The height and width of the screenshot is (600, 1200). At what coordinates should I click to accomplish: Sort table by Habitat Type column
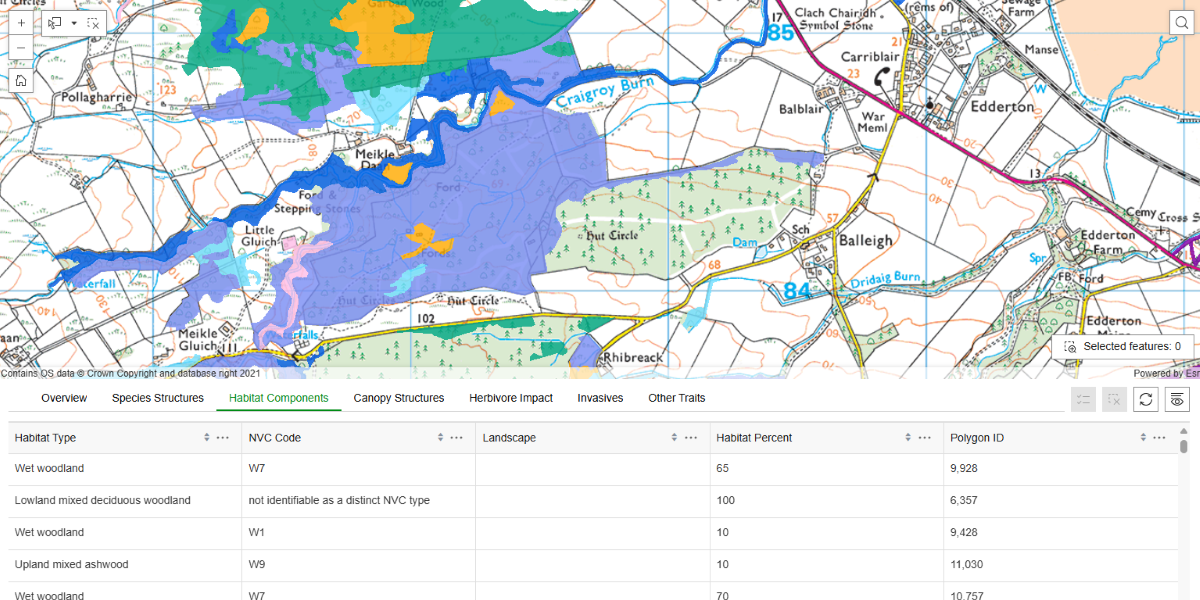207,438
